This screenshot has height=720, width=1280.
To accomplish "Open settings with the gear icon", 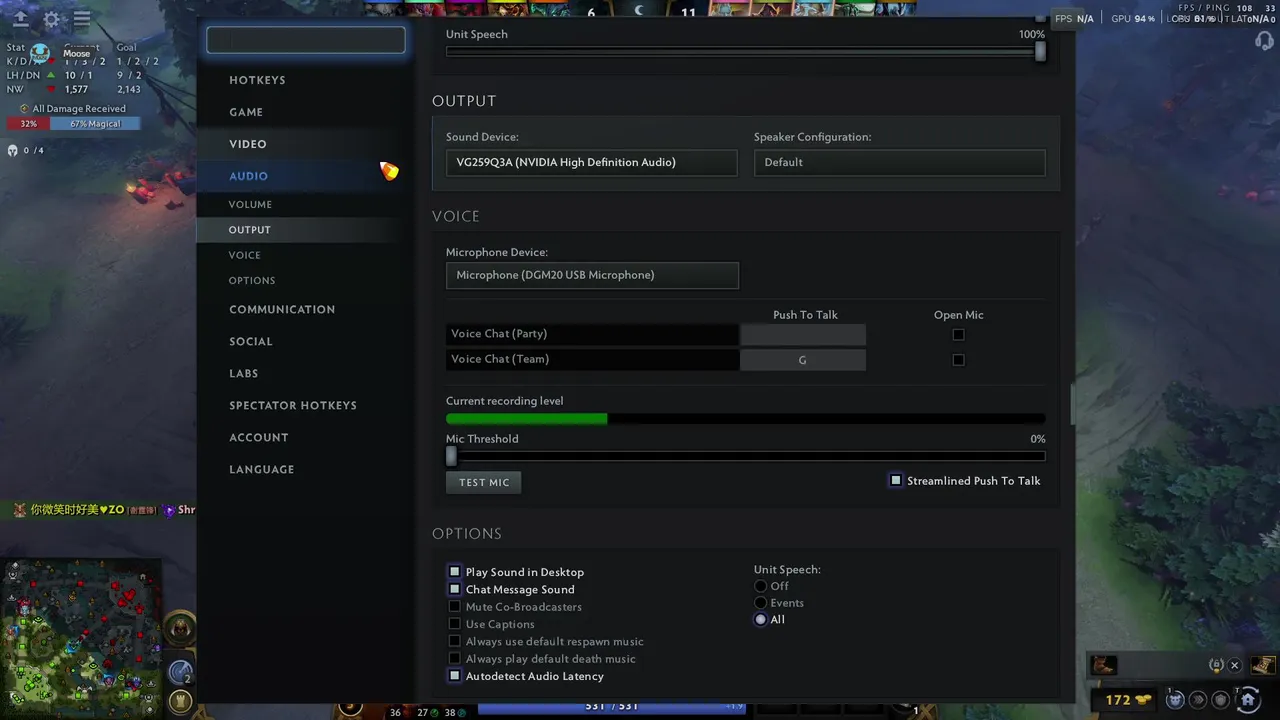I will coord(51,19).
